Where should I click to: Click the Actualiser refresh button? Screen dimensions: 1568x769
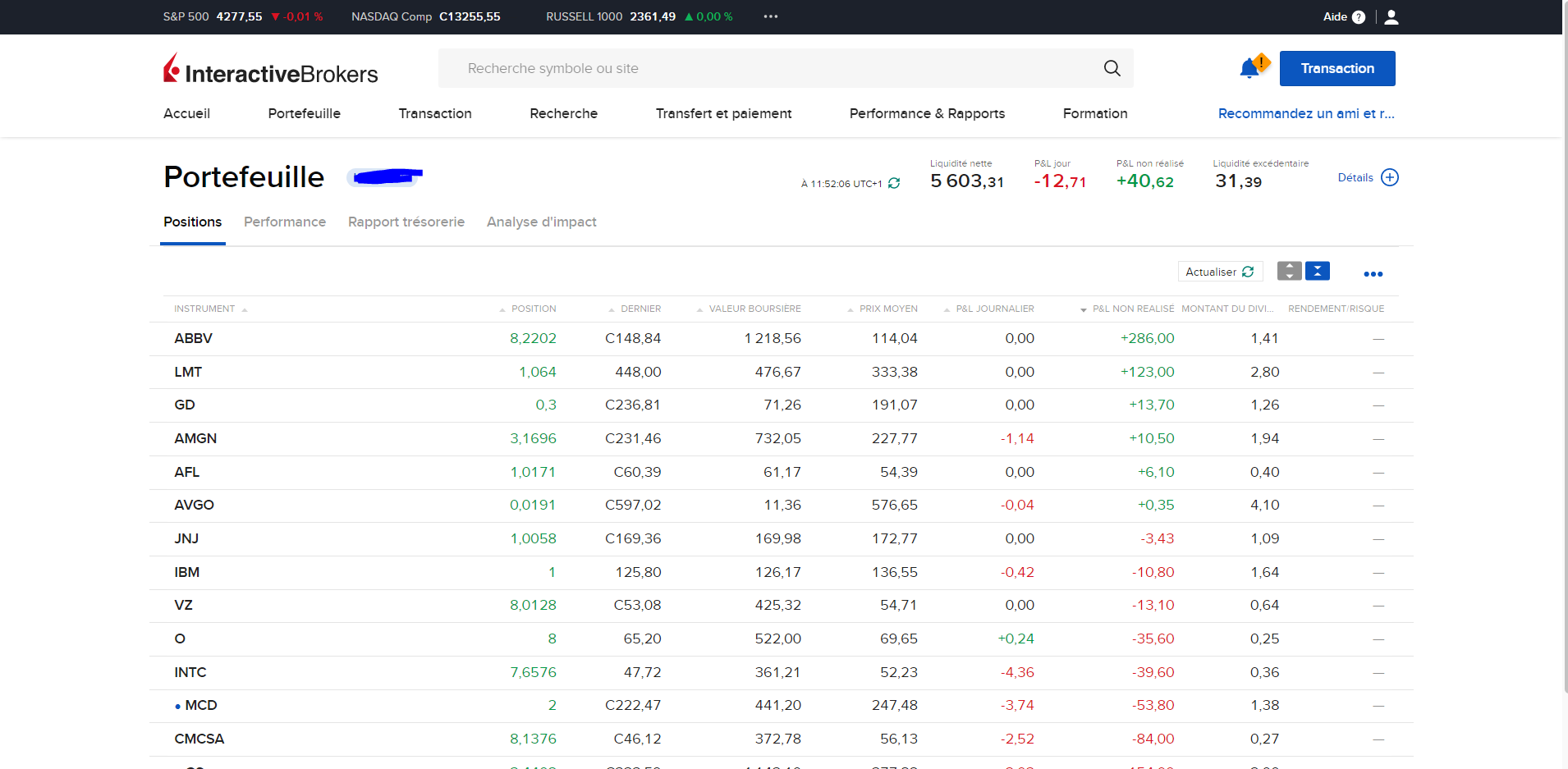[x=1220, y=272]
